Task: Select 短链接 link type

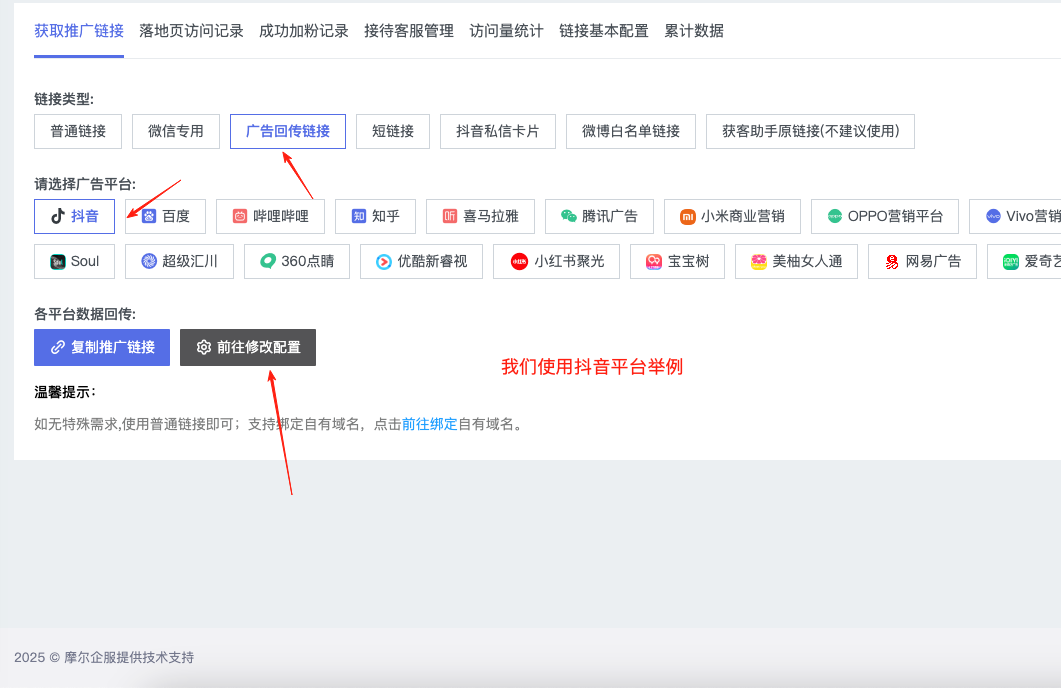Action: click(x=392, y=131)
